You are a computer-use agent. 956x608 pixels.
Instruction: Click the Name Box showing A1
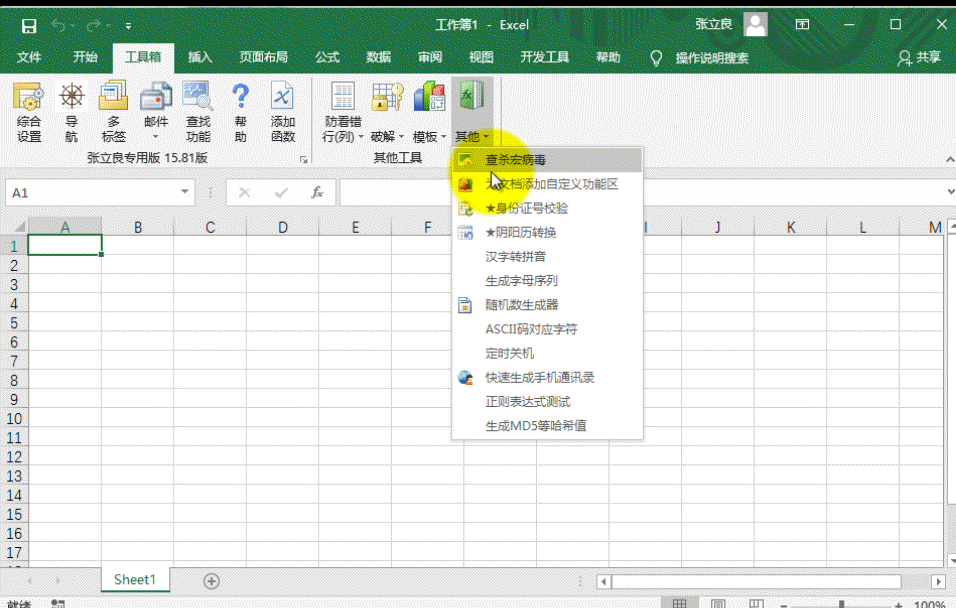coord(90,193)
